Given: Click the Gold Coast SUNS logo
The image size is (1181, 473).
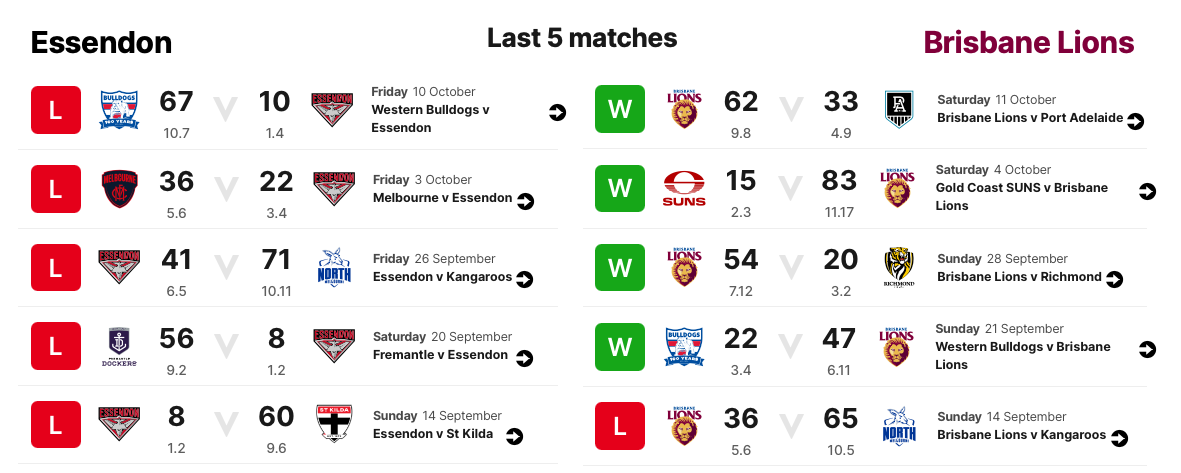Looking at the screenshot, I should [x=684, y=189].
